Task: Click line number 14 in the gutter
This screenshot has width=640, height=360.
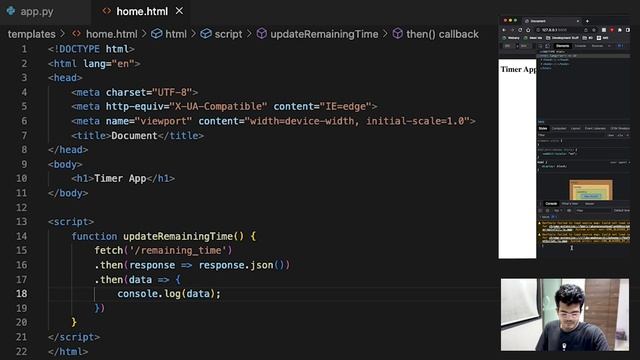Action: tap(22, 236)
